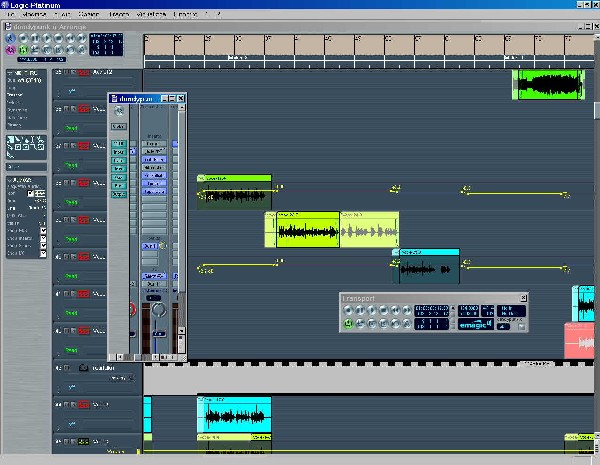Screen dimensions: 600x465
Task: Open Read automation menu on track 42
Action: (71, 350)
